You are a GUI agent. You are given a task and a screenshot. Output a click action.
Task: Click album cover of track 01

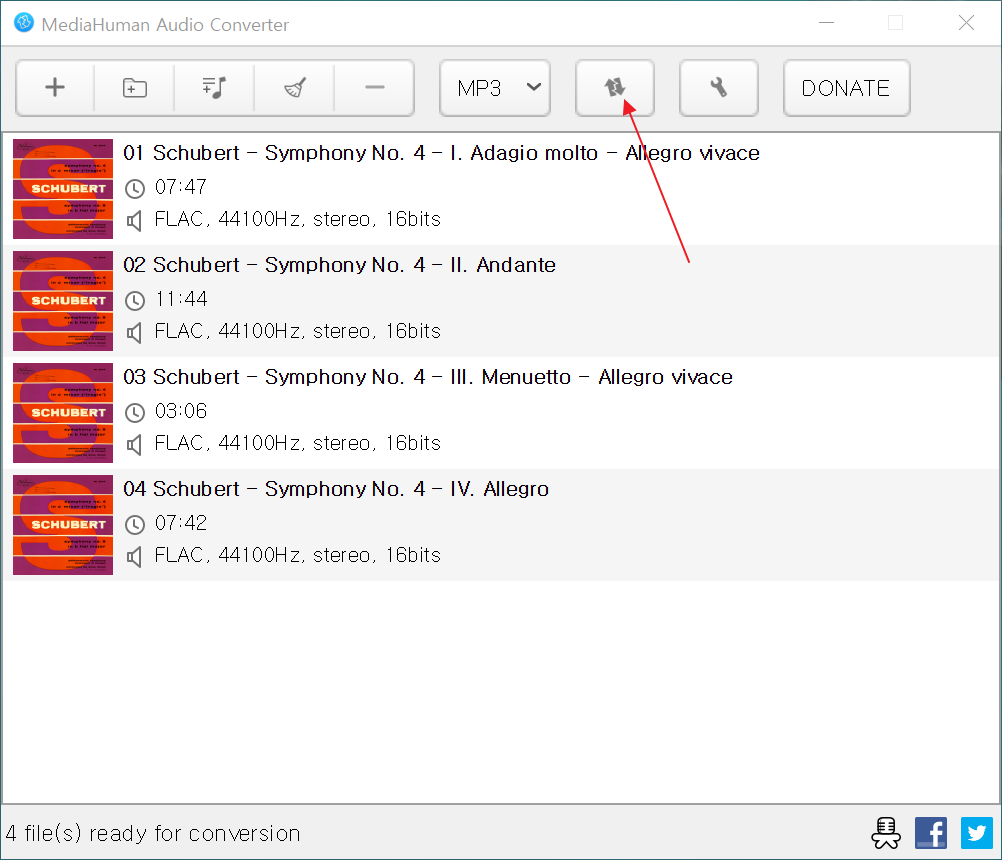63,188
